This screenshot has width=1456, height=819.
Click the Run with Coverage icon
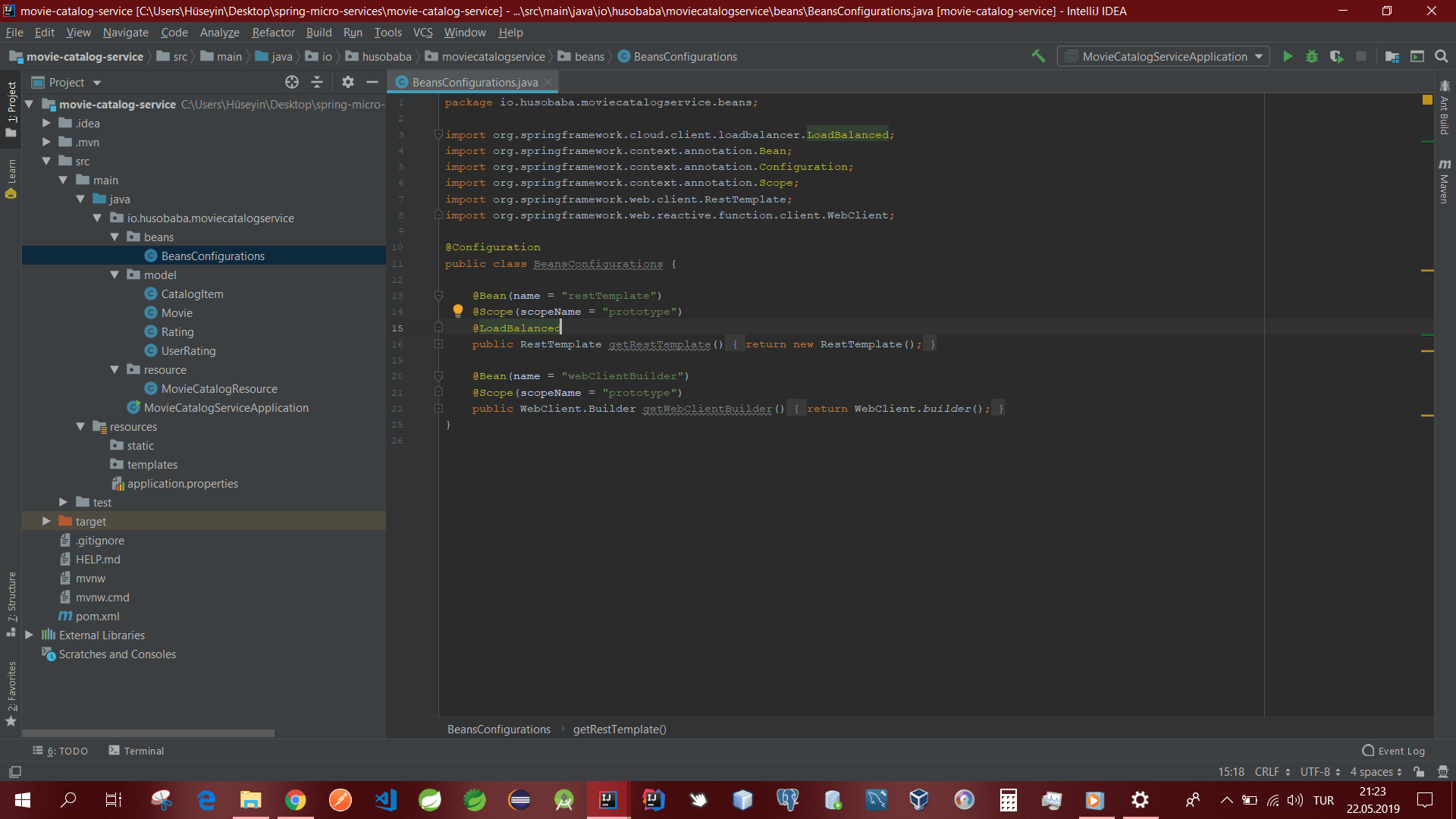pos(1337,57)
